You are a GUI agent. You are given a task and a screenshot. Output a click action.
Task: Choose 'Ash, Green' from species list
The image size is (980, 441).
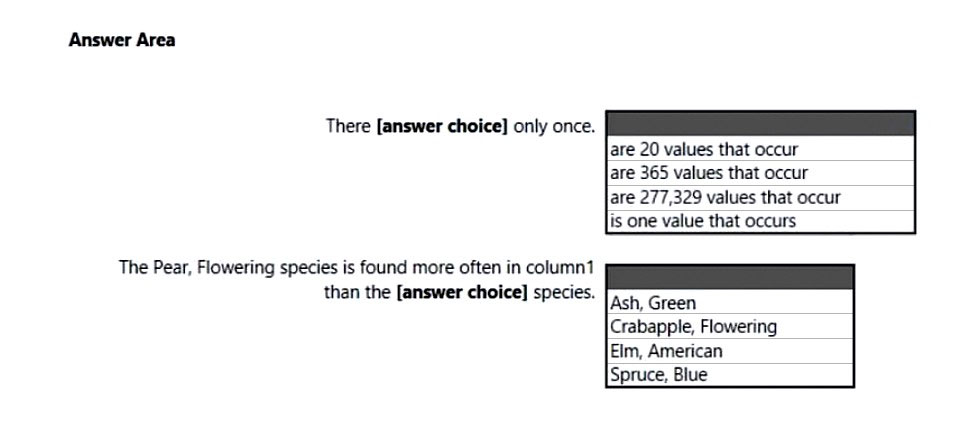730,302
